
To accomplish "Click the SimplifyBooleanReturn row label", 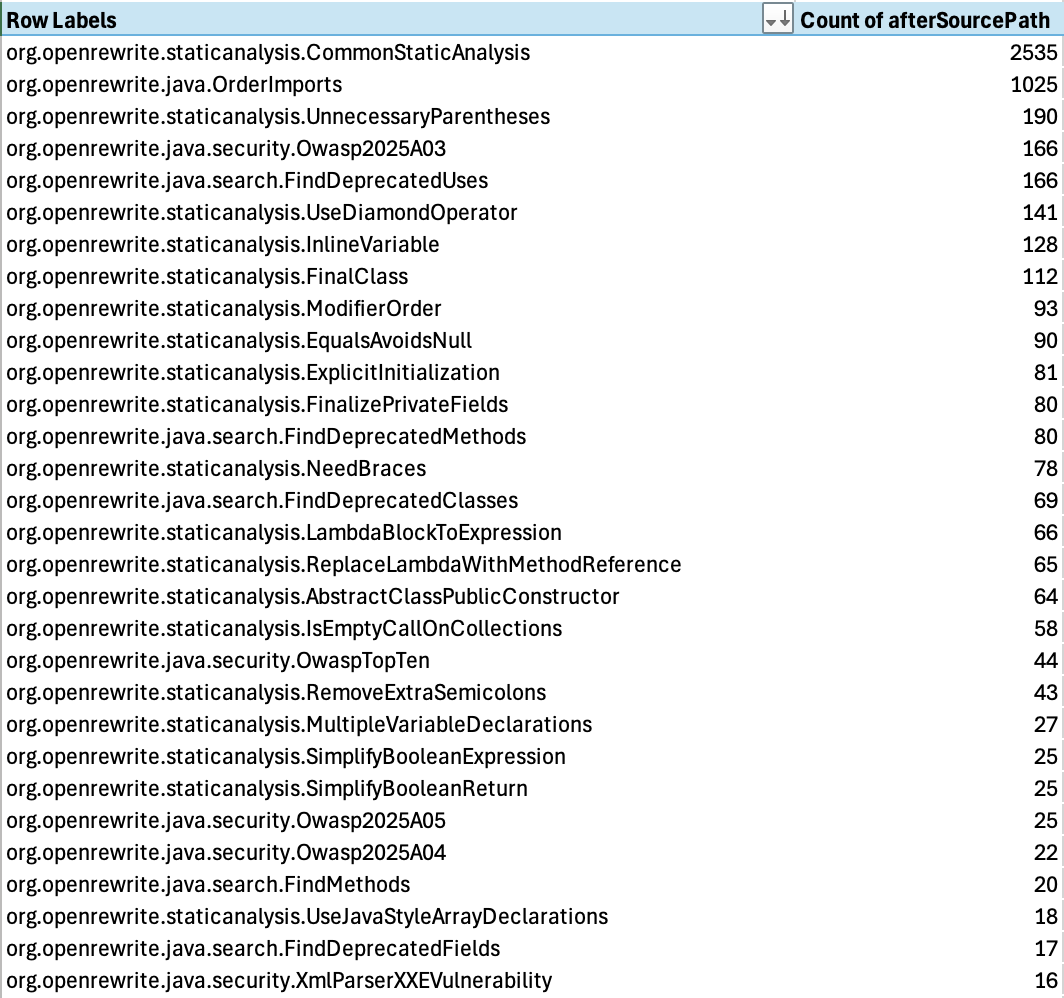I will [267, 788].
